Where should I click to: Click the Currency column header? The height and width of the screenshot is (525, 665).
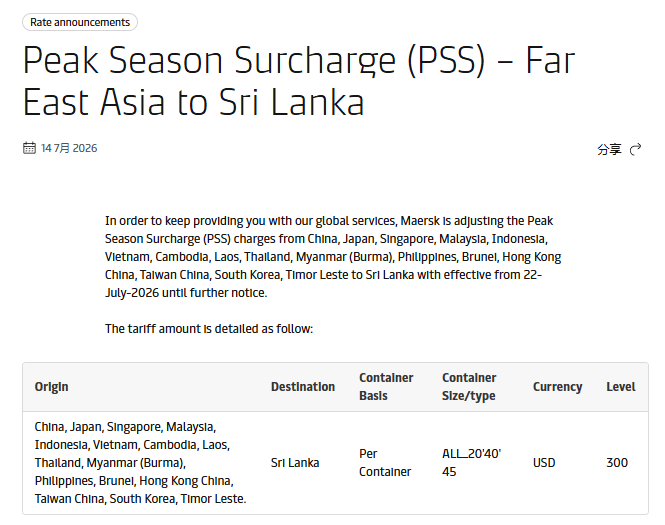pos(557,387)
